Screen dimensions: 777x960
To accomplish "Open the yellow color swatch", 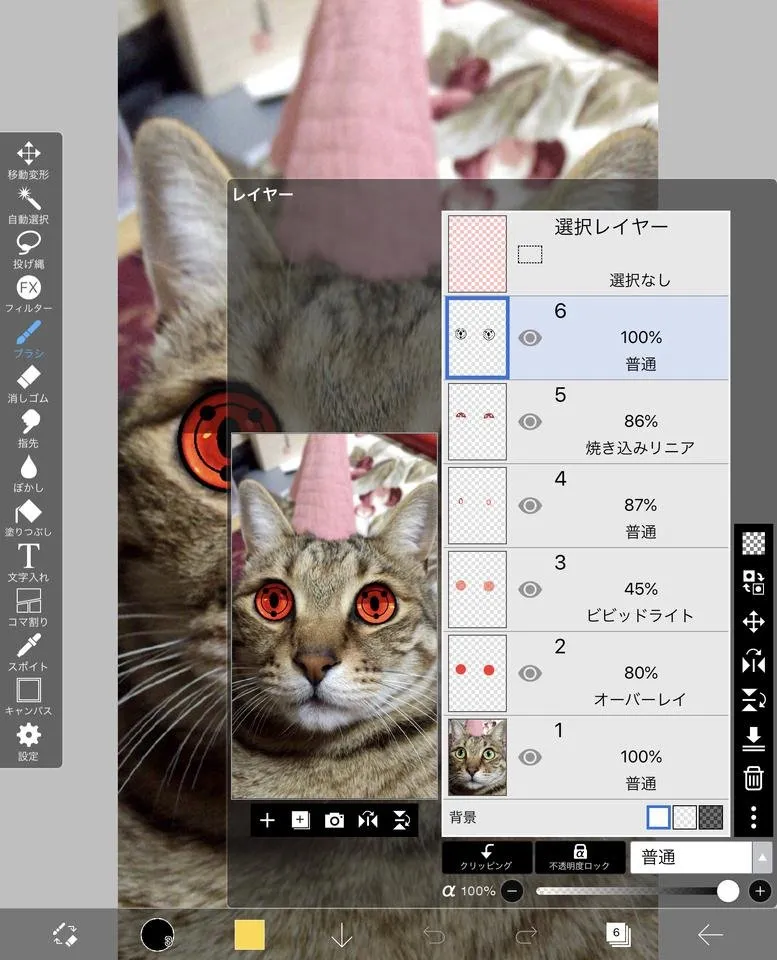I will 250,935.
